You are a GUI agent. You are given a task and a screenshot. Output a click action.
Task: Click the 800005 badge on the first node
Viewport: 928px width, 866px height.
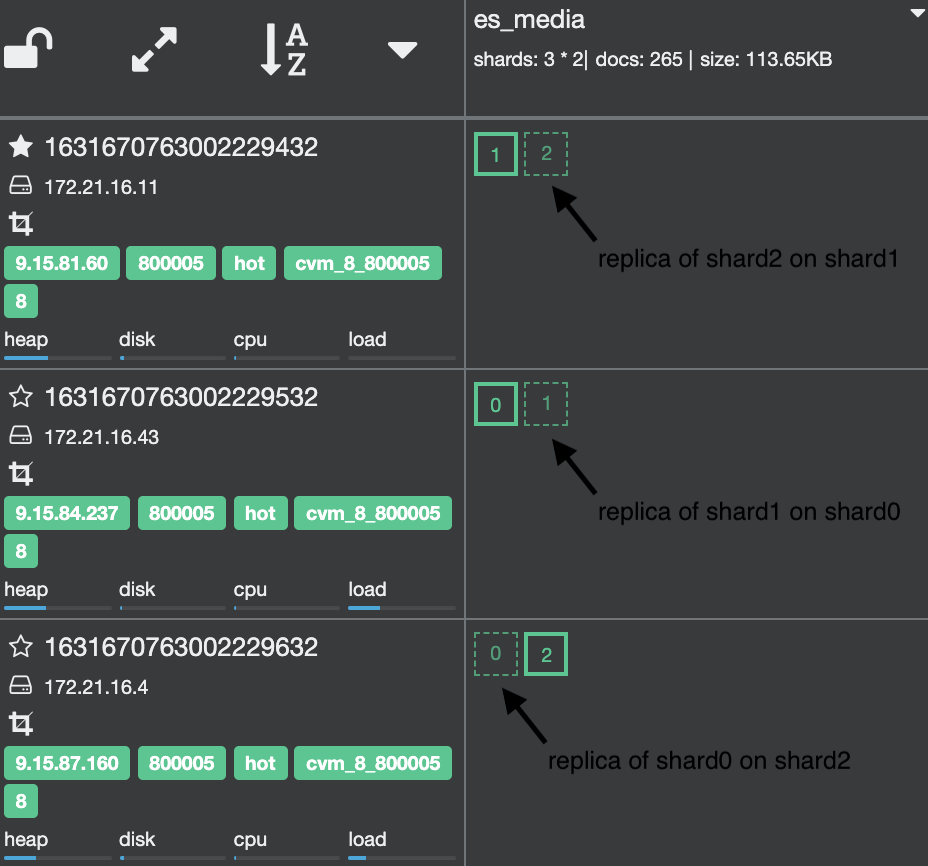click(170, 263)
